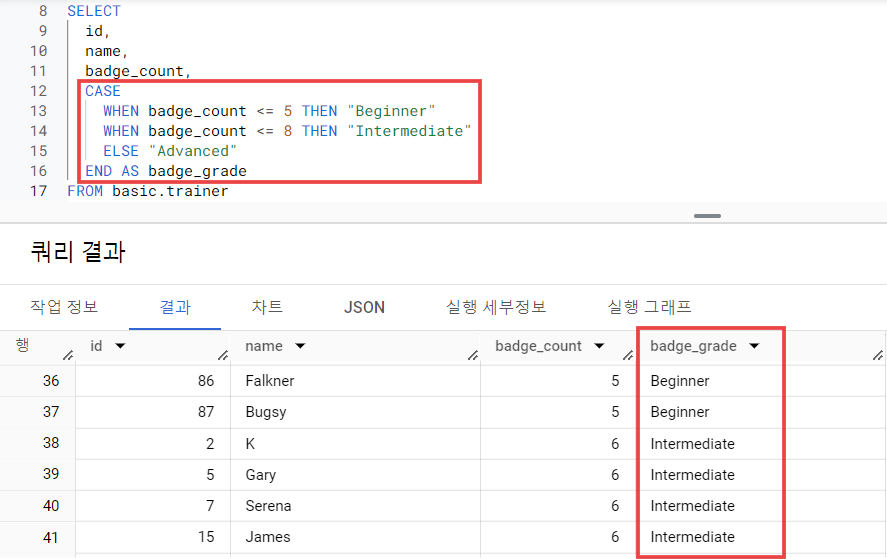
Task: Select the JSON tab
Action: coord(364,307)
